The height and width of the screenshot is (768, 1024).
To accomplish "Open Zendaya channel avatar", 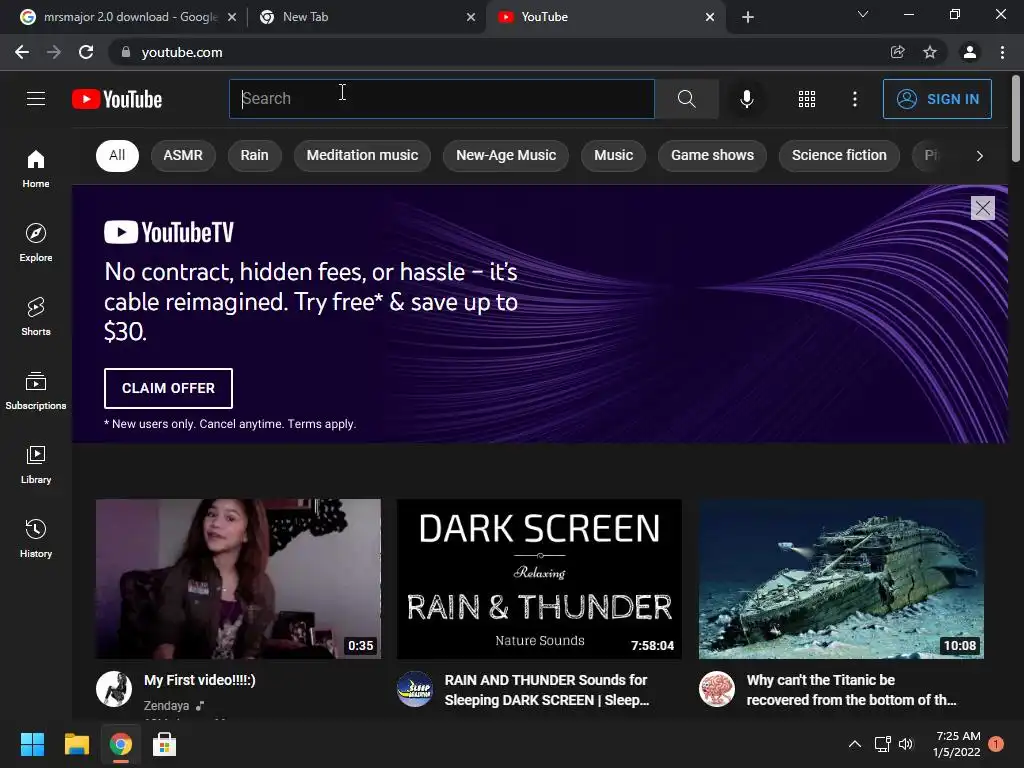I will click(114, 689).
